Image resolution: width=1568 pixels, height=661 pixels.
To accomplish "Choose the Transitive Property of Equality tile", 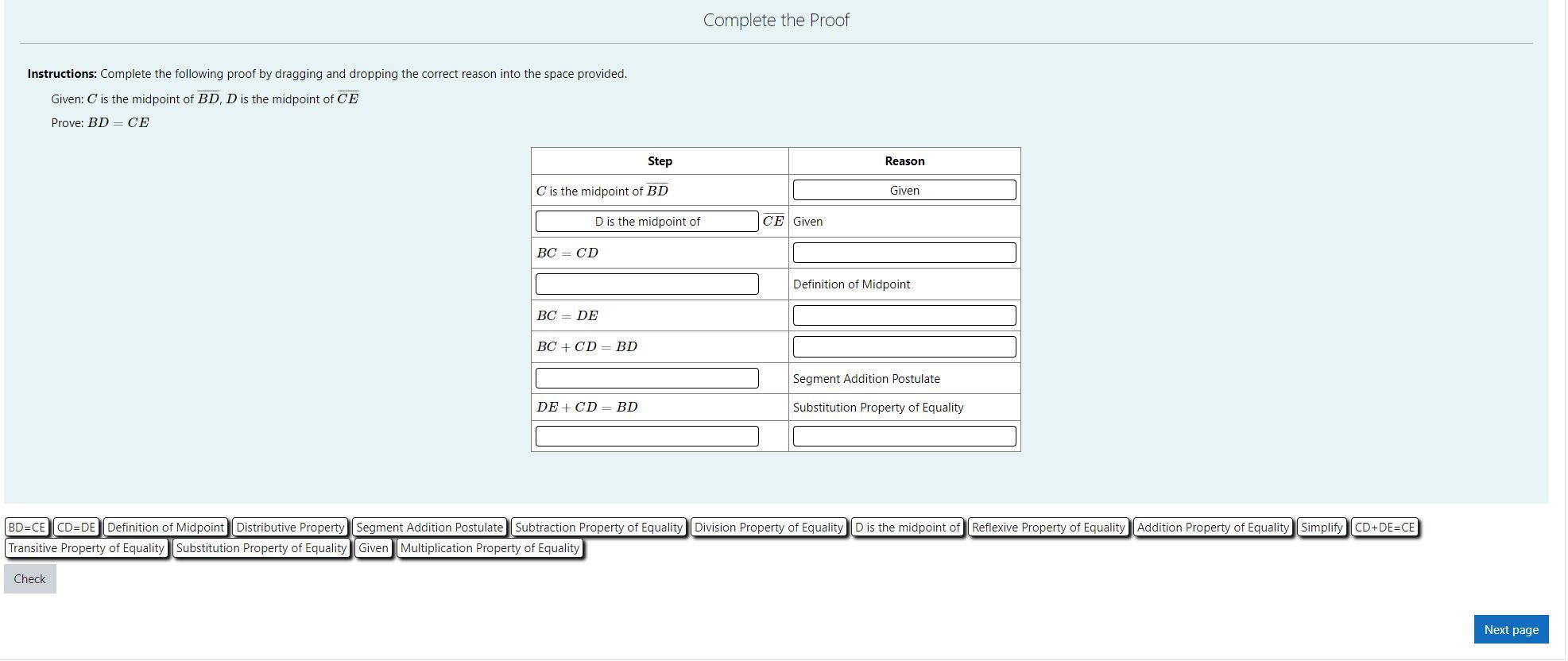I will coord(87,548).
